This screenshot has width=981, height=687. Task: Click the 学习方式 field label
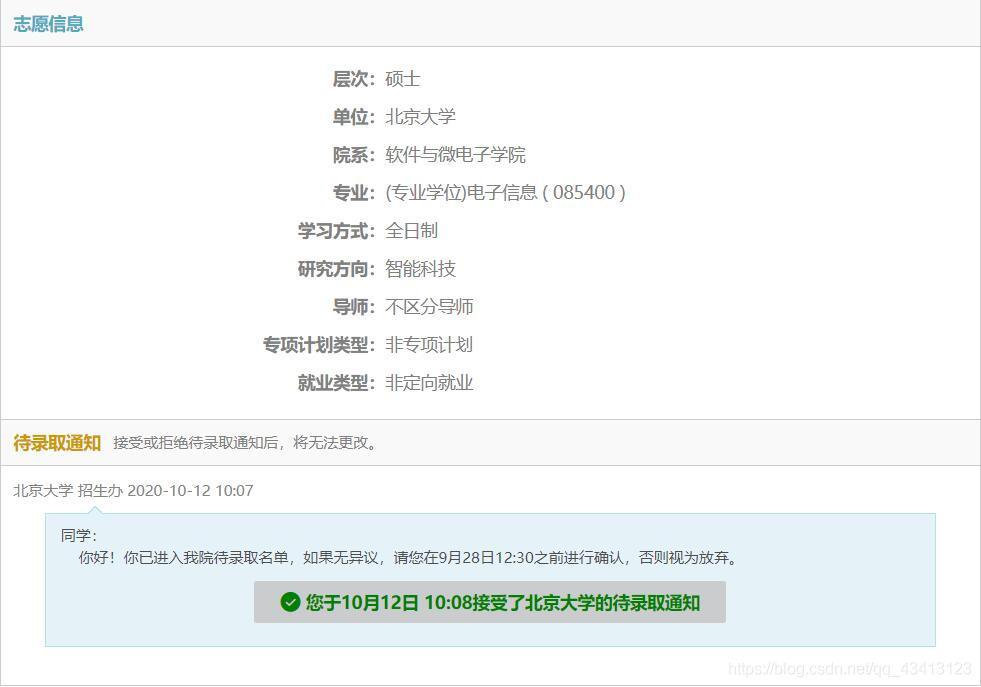pos(336,231)
